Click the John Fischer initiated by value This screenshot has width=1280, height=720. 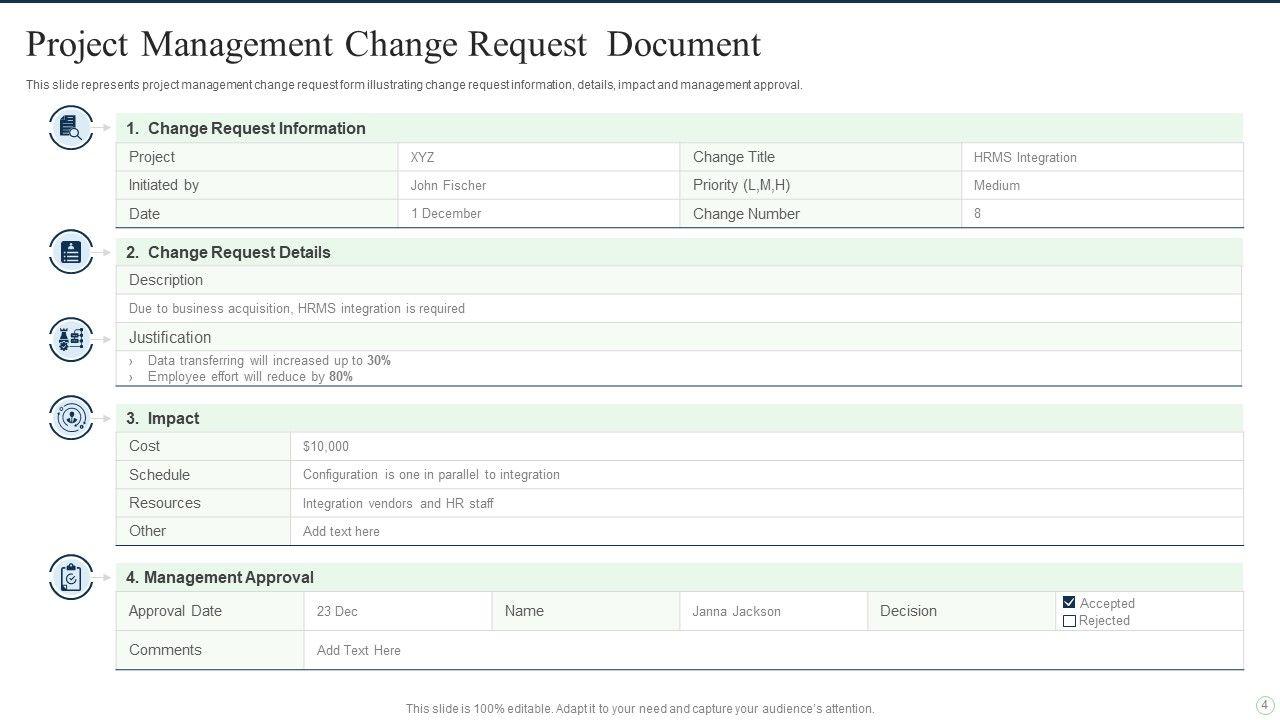[448, 185]
